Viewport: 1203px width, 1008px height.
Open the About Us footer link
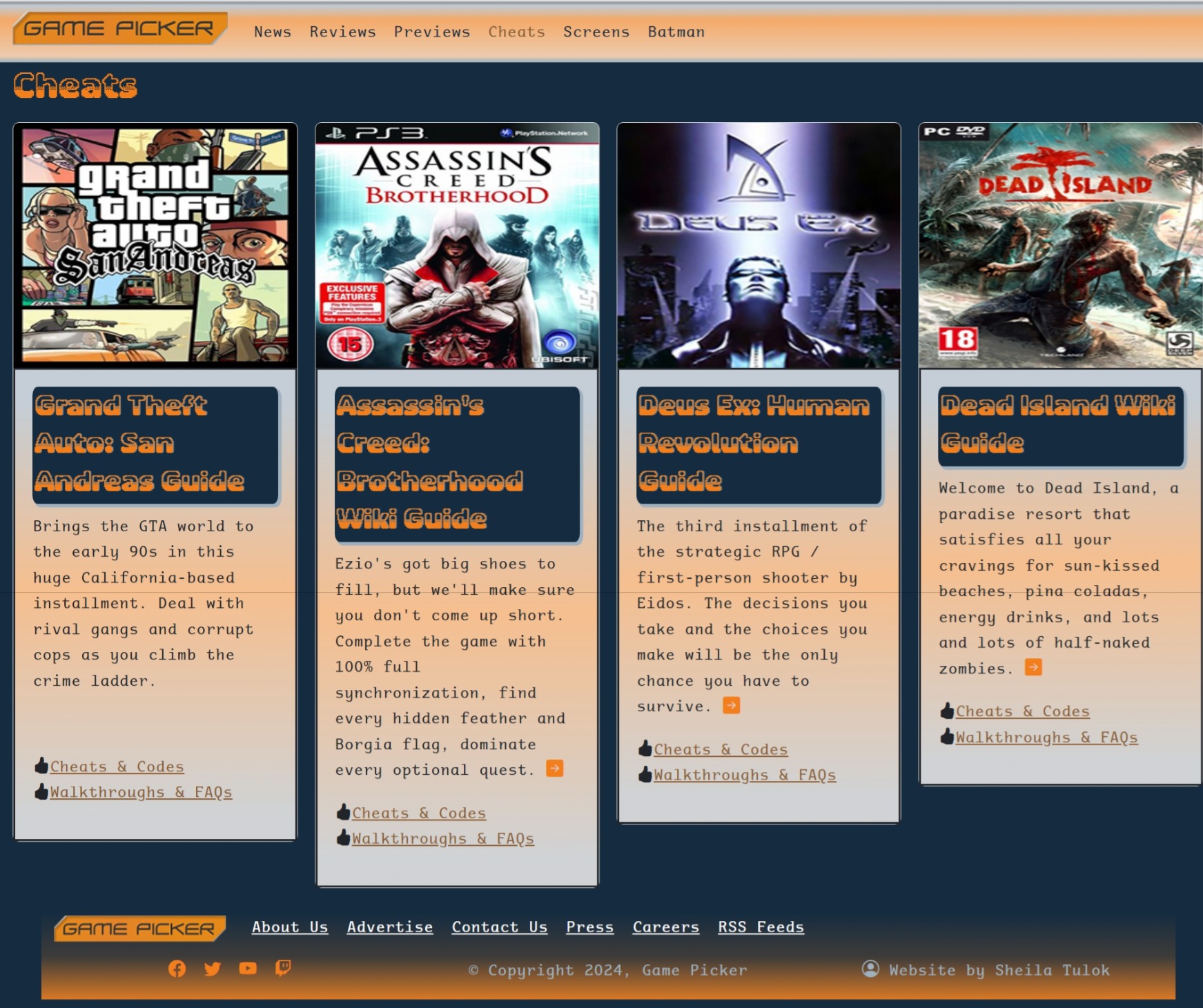290,927
